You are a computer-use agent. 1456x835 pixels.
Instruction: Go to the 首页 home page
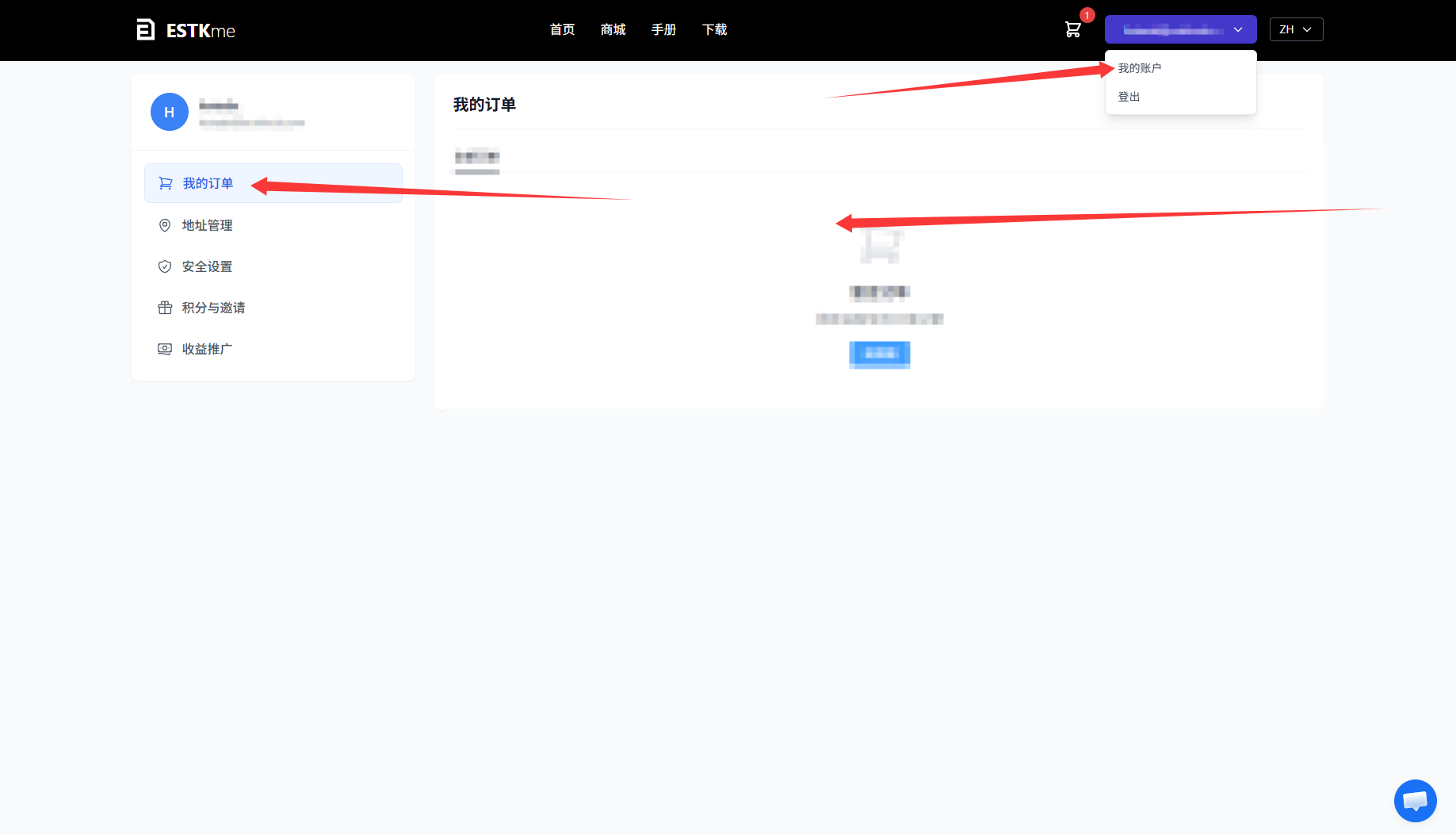click(x=562, y=29)
